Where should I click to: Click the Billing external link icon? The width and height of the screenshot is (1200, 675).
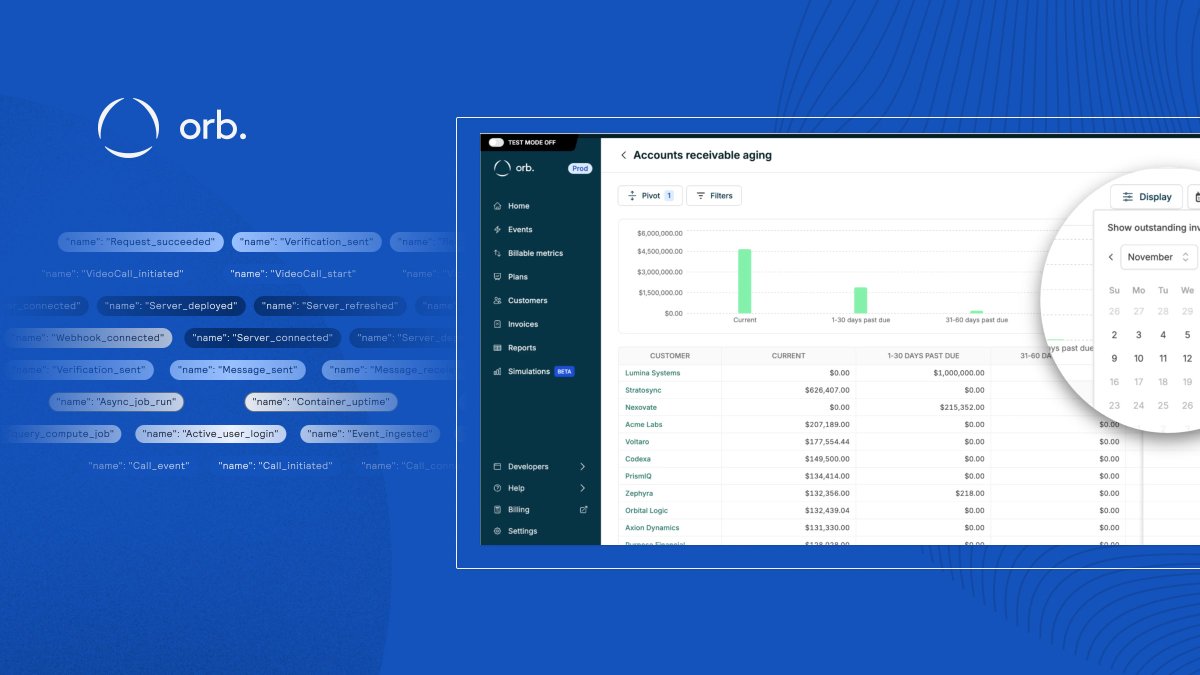[584, 510]
